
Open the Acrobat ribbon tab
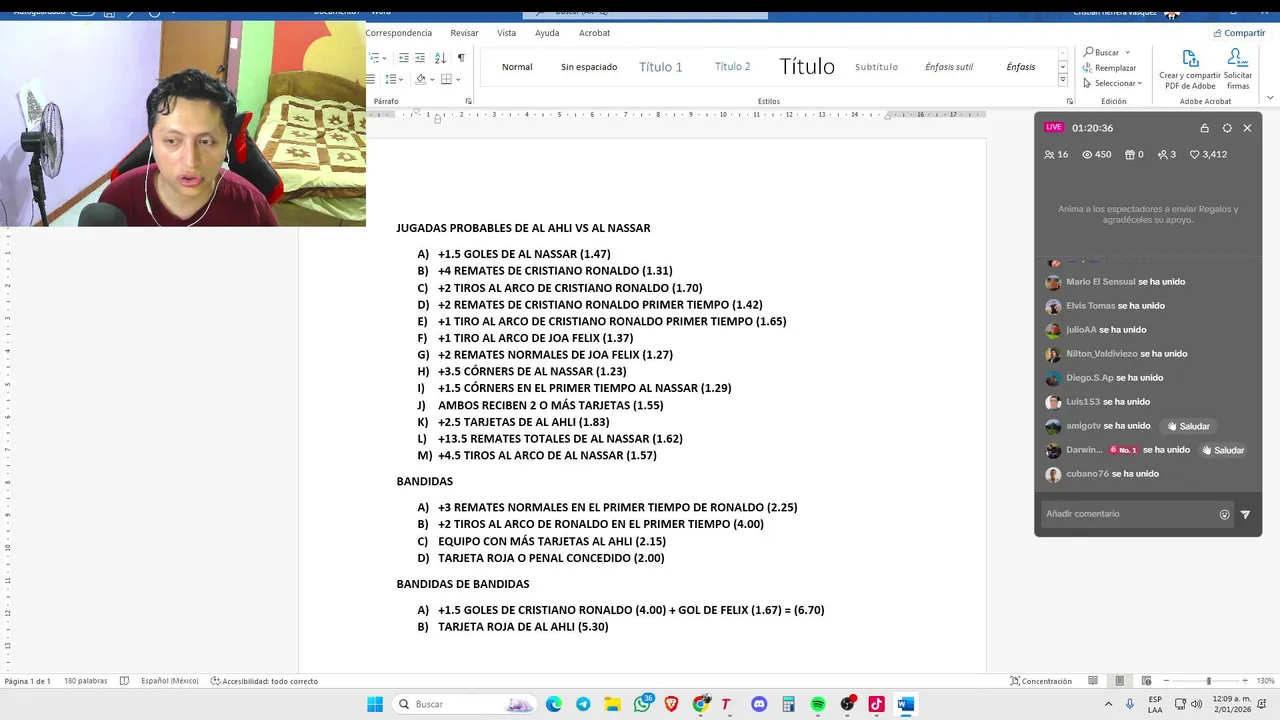(x=594, y=33)
